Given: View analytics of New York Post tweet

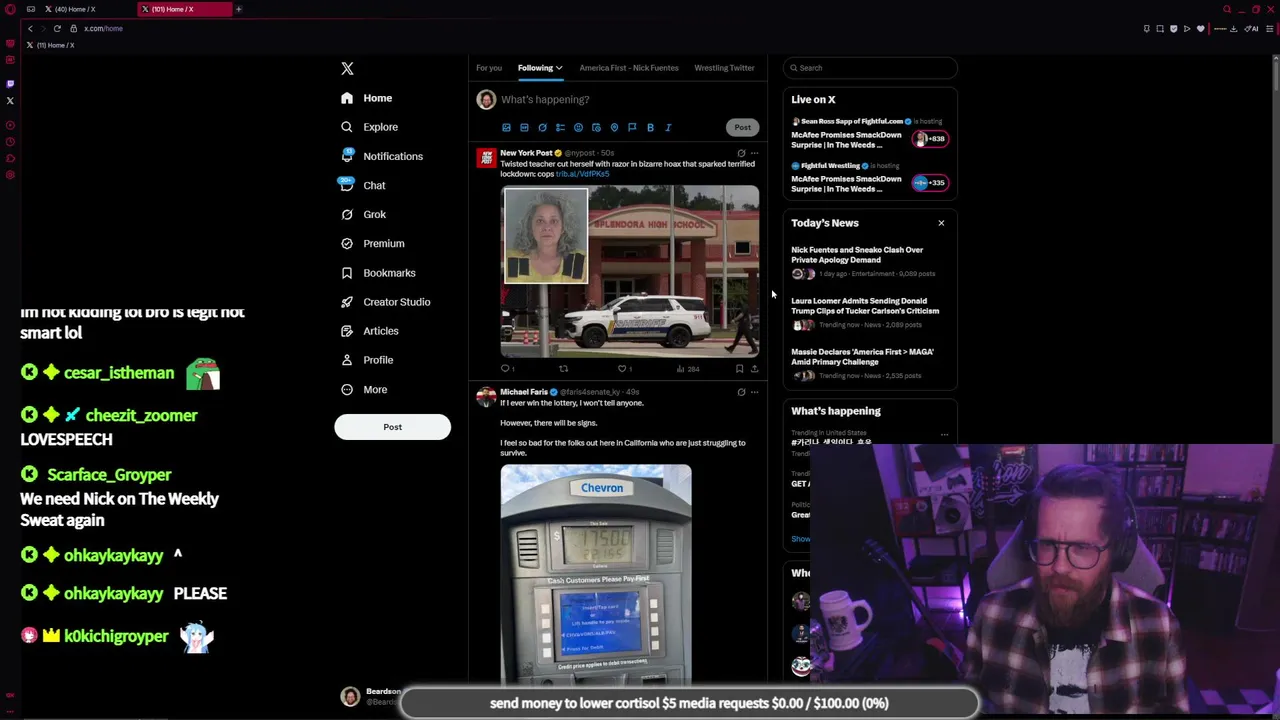Looking at the screenshot, I should [687, 369].
